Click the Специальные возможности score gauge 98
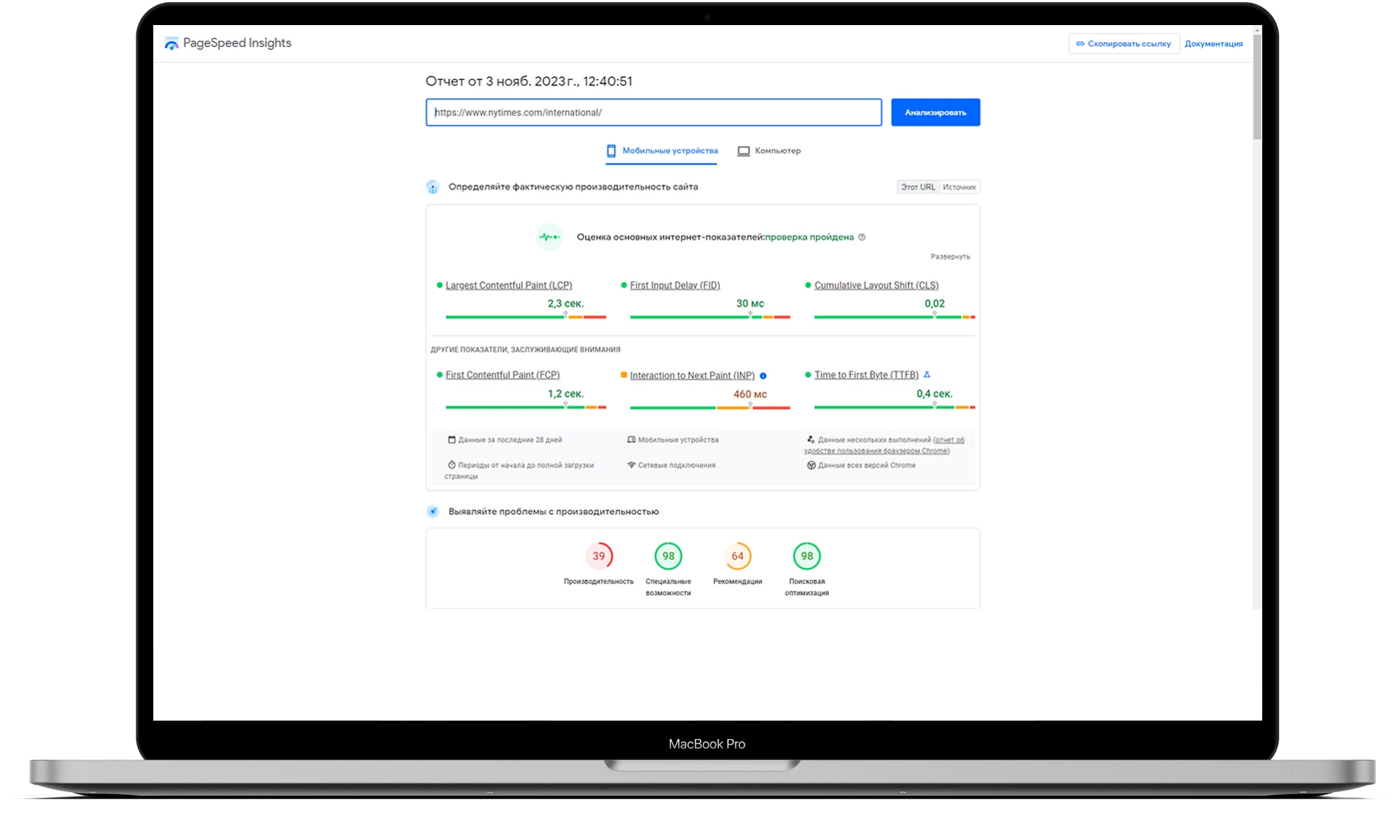1400x840 pixels. 668,556
